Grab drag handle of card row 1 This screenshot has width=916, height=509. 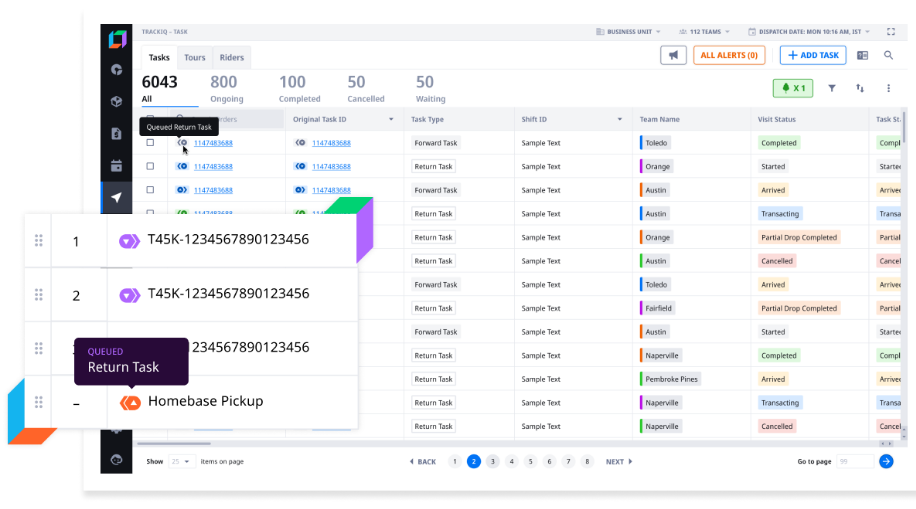[x=39, y=241]
